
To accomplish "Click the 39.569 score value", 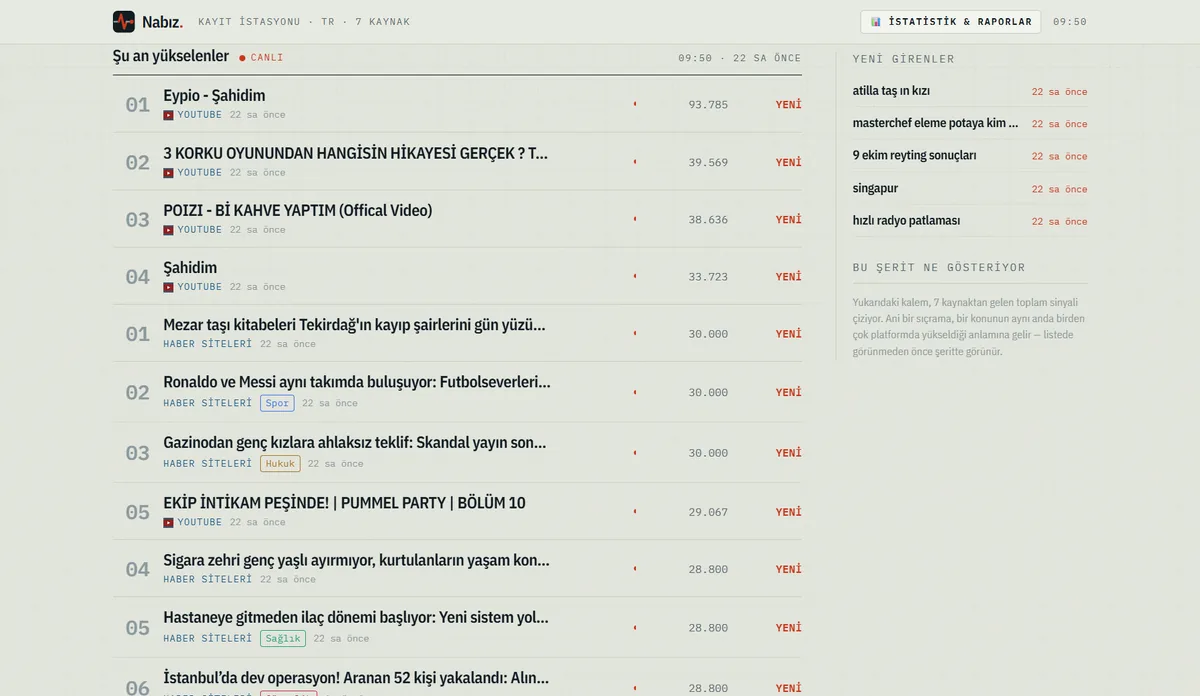I will pos(708,162).
